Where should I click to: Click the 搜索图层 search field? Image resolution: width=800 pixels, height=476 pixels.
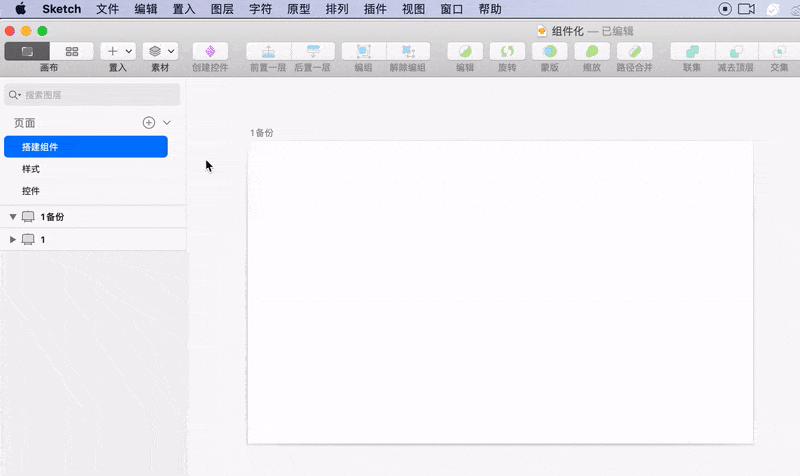tap(95, 95)
